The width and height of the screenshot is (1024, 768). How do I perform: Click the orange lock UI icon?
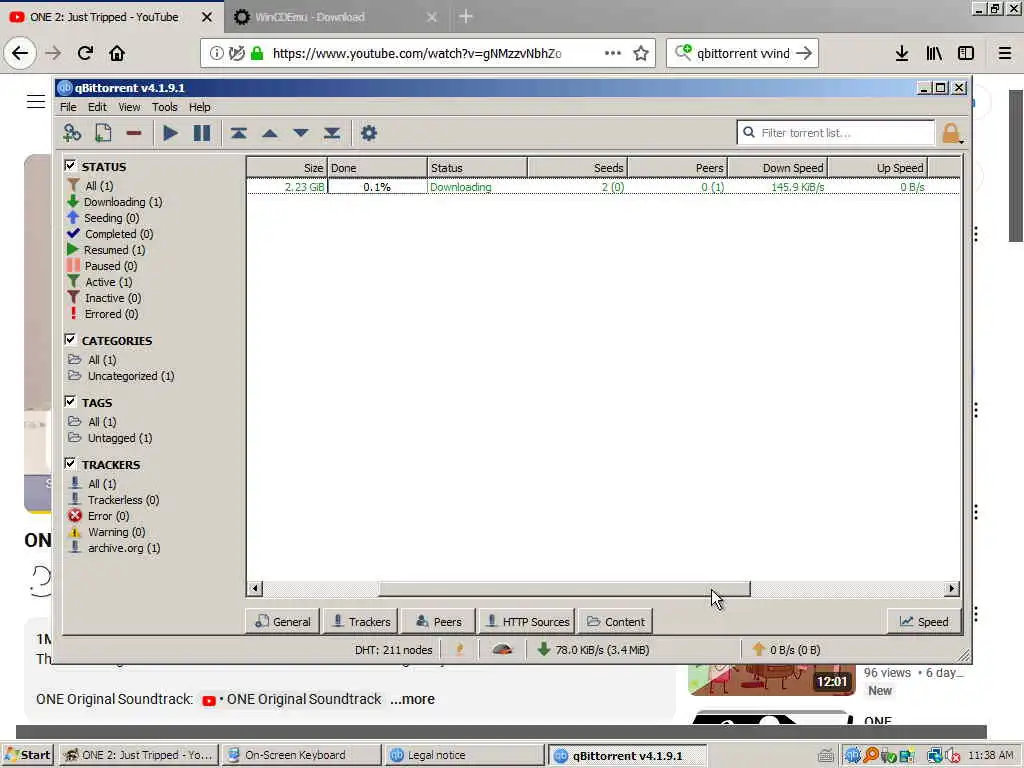click(x=951, y=133)
